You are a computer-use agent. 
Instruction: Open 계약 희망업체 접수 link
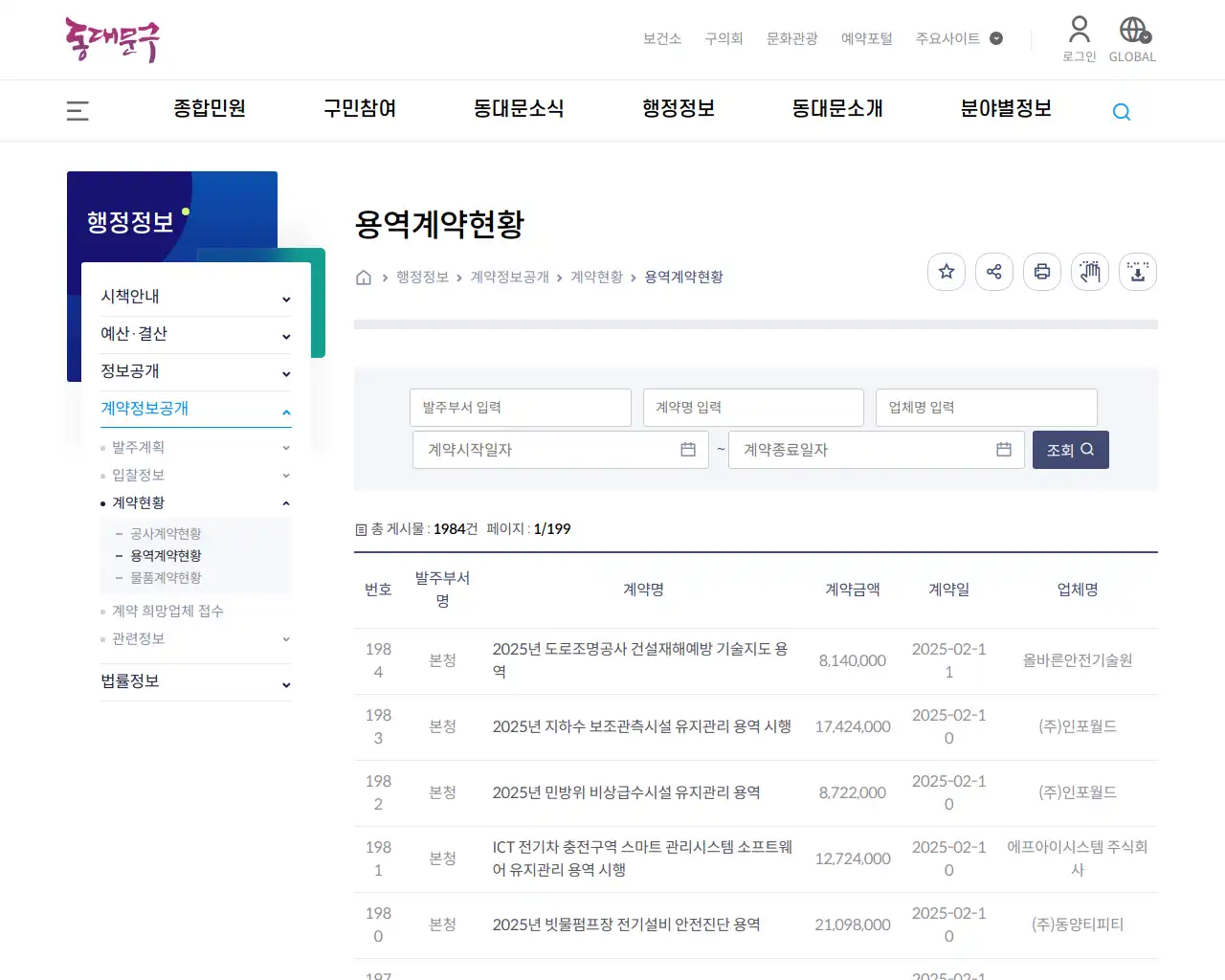[167, 611]
